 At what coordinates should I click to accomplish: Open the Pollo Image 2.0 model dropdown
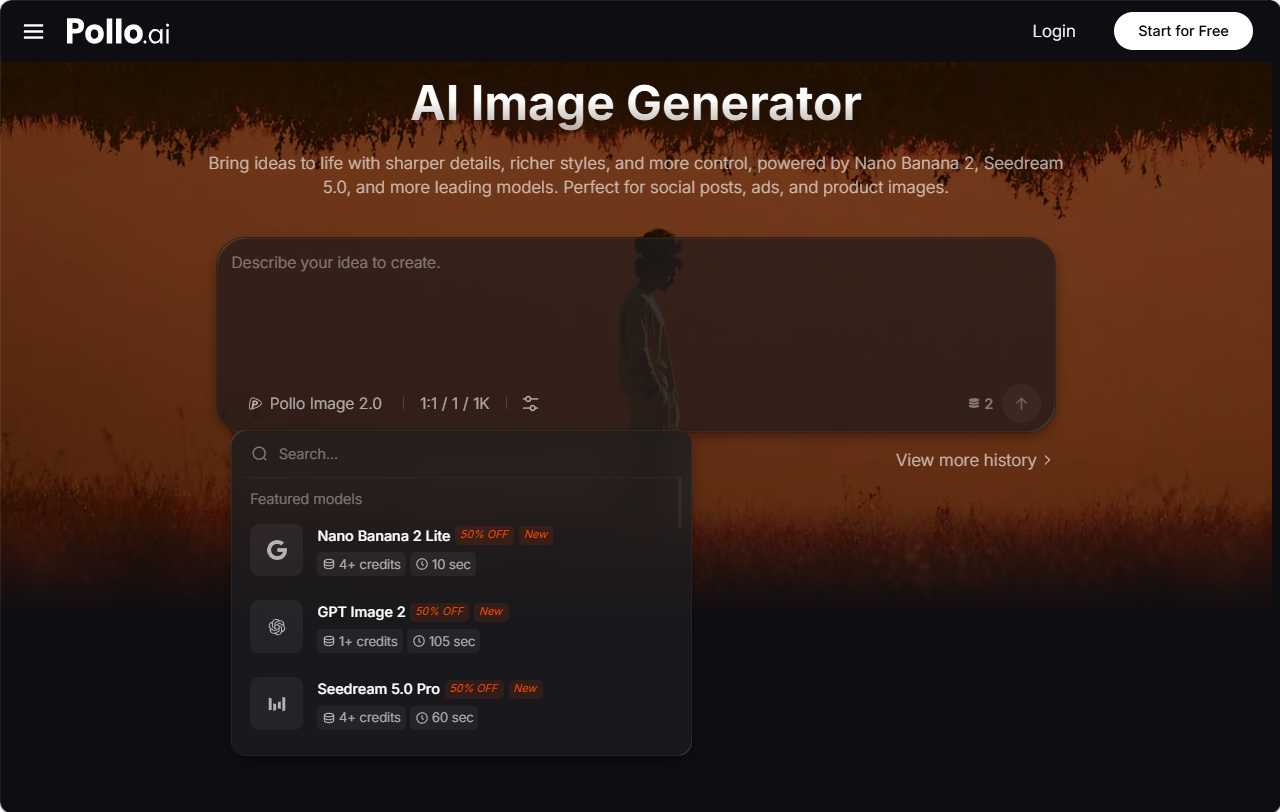[x=315, y=404]
